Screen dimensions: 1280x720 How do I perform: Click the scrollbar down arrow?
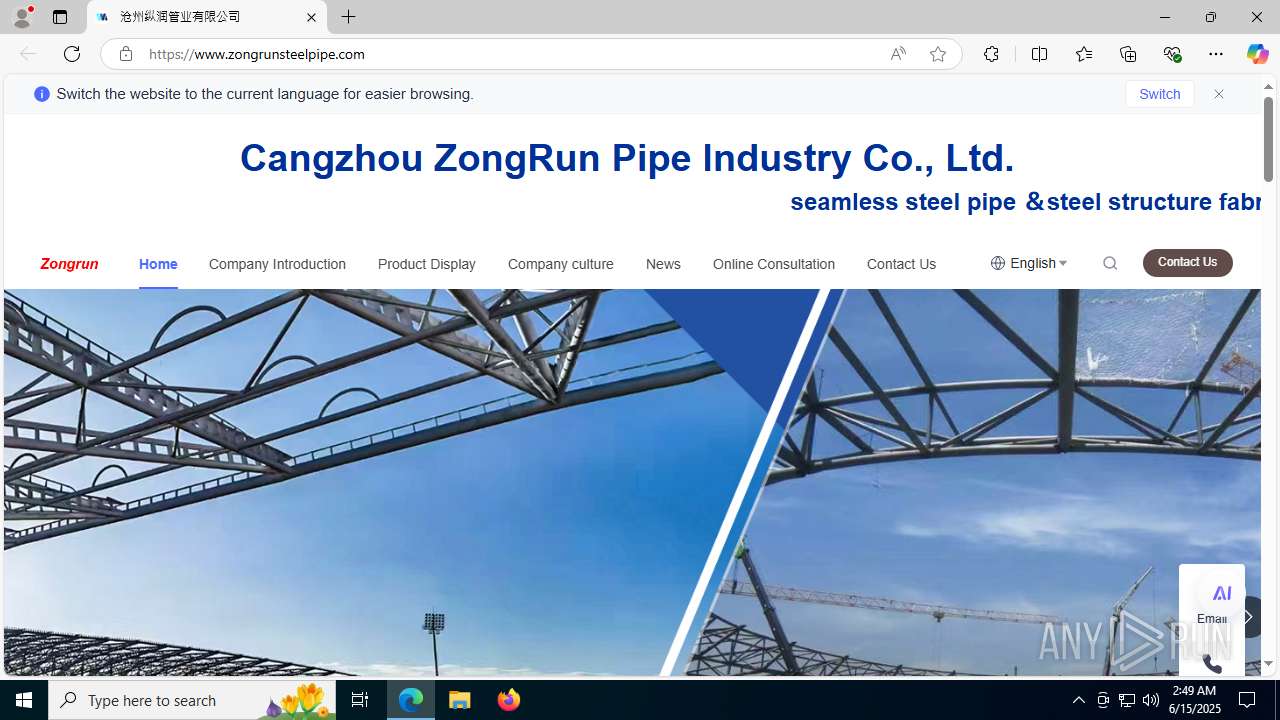coord(1268,664)
